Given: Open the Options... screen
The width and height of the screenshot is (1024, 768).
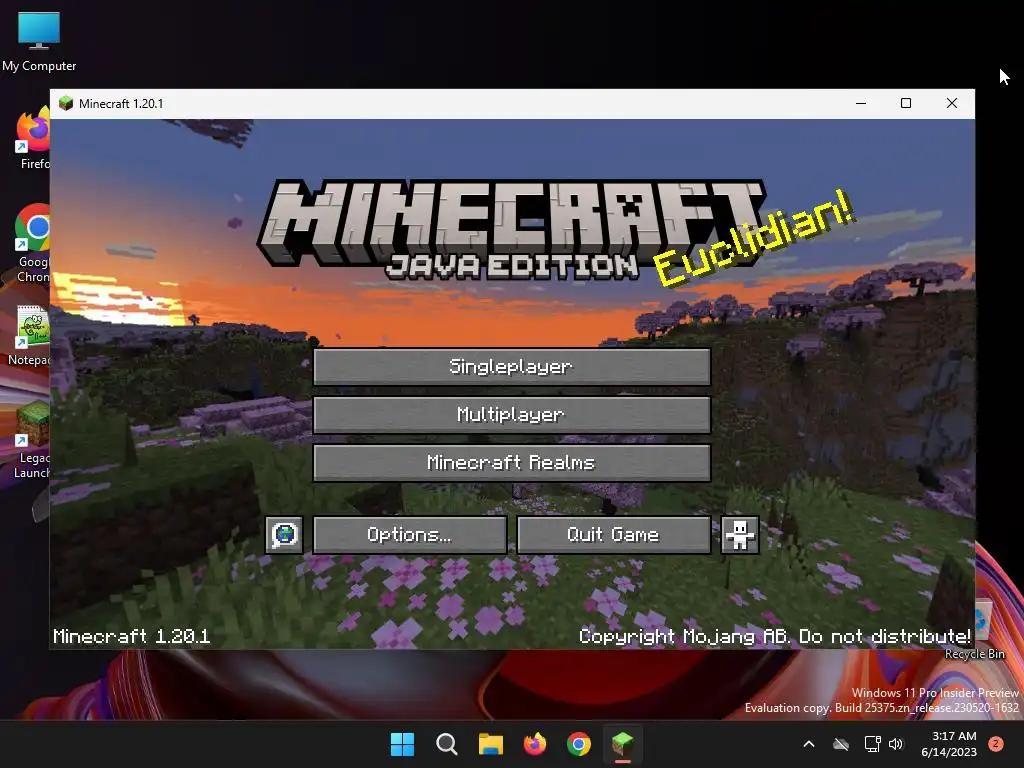Looking at the screenshot, I should 409,535.
